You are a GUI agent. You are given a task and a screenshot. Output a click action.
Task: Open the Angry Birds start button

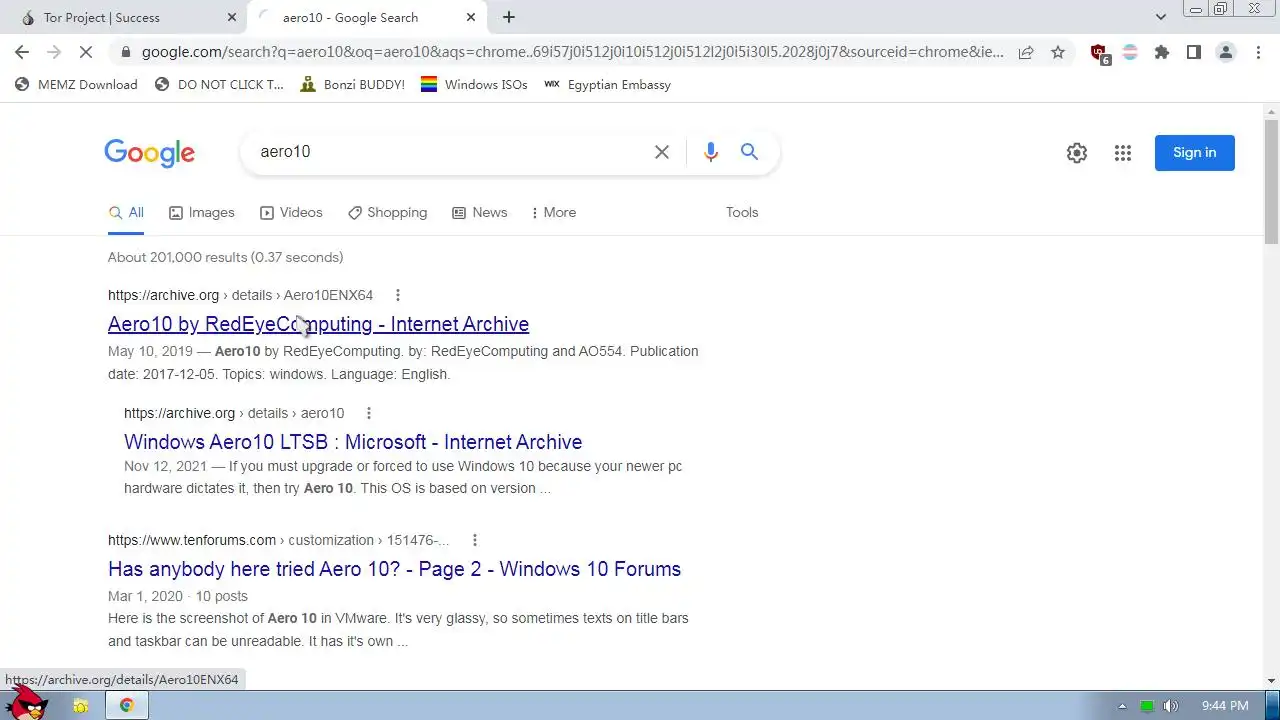click(26, 702)
